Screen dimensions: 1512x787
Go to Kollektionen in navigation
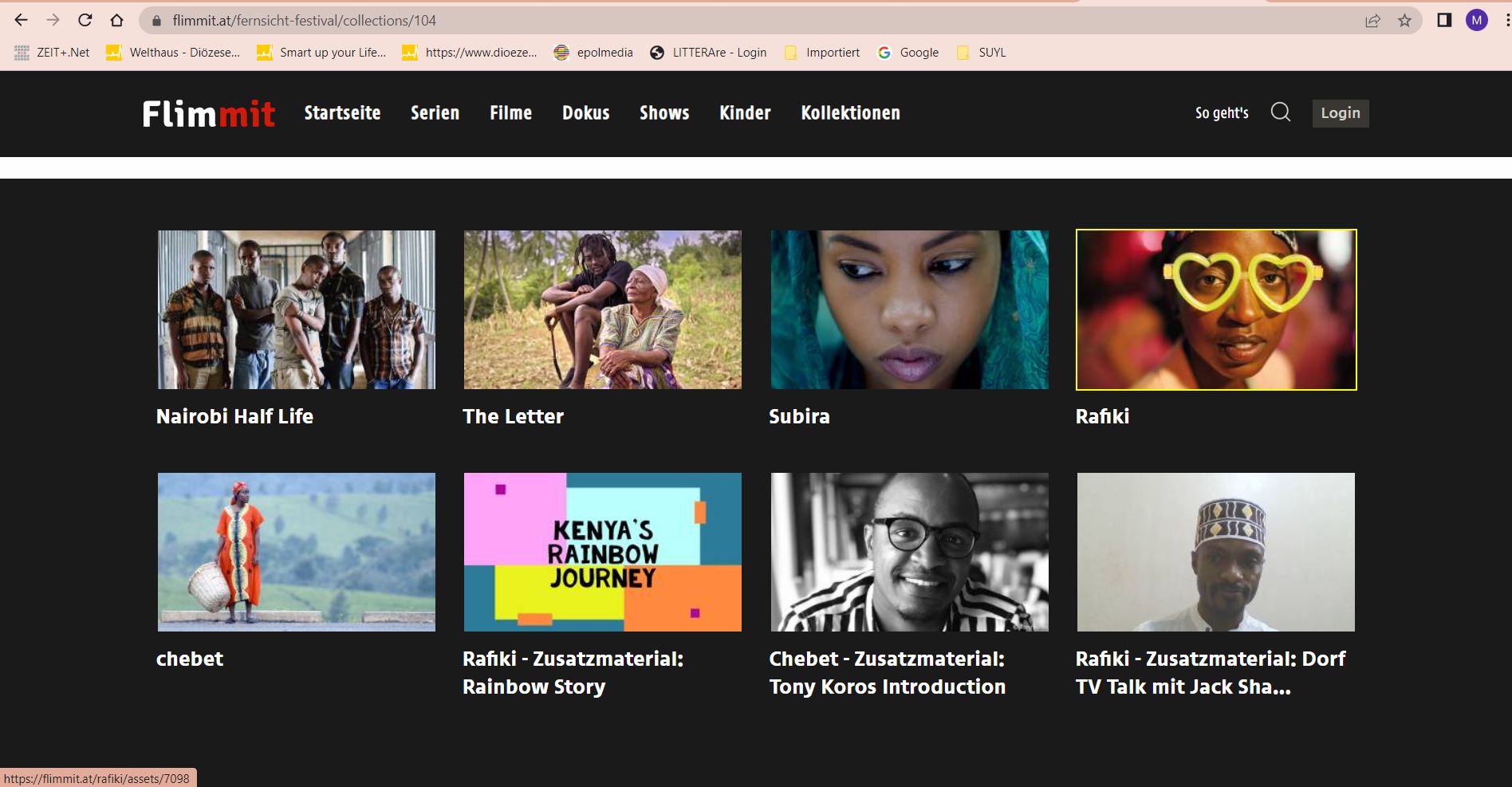(850, 113)
